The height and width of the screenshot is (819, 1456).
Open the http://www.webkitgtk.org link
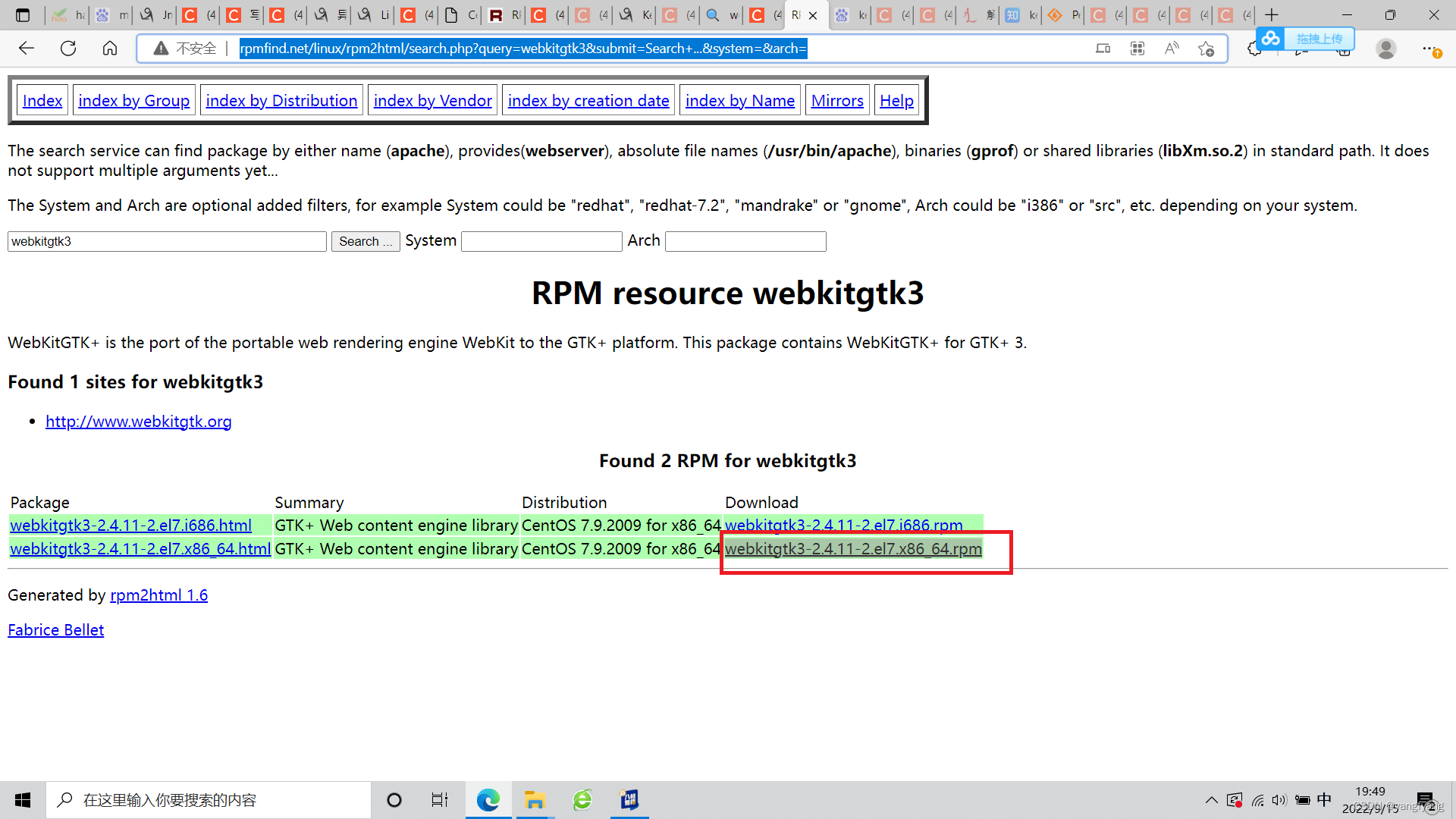(x=138, y=421)
